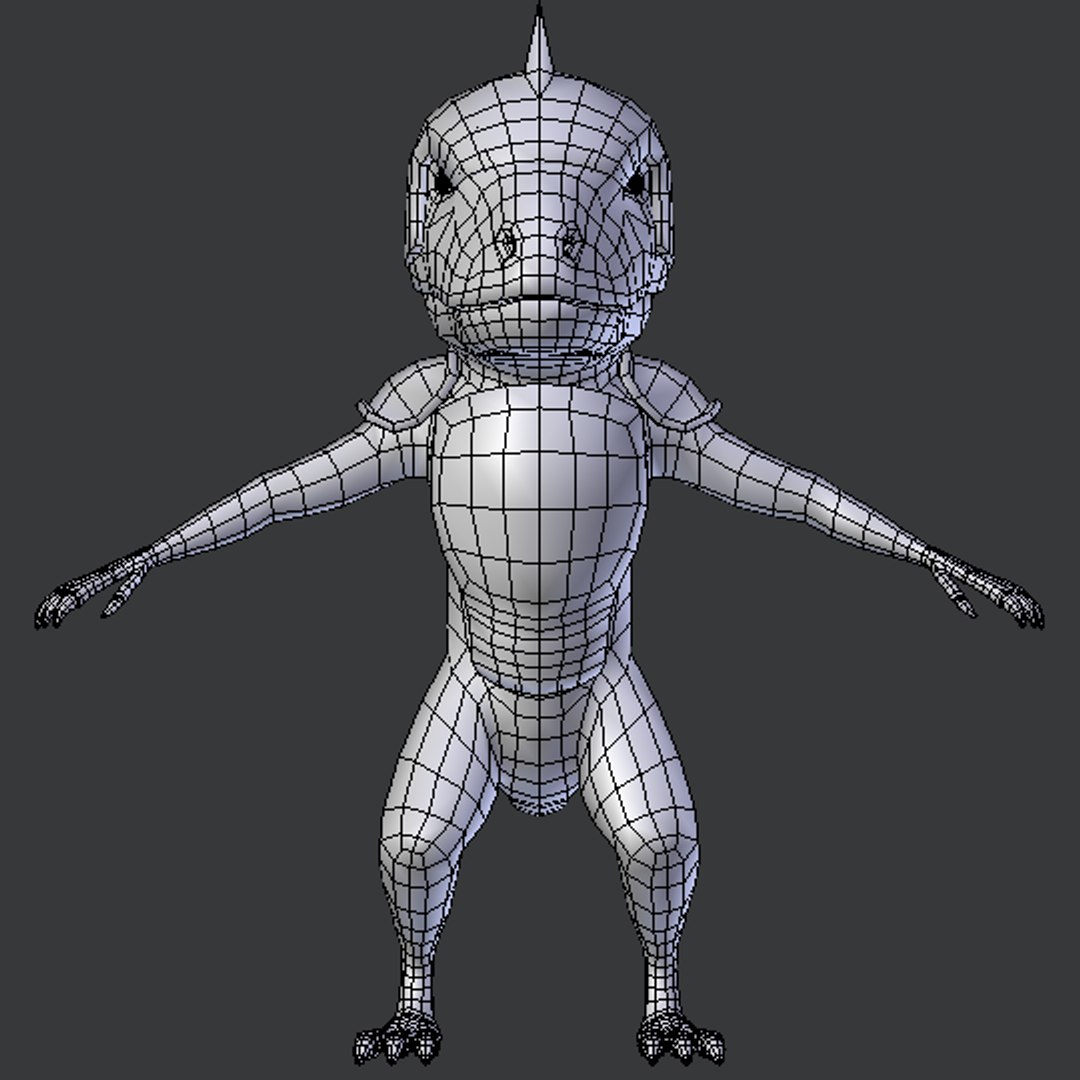Screen dimensions: 1080x1080
Task: Click the clawed foot on the viewer's right
Action: [681, 1038]
